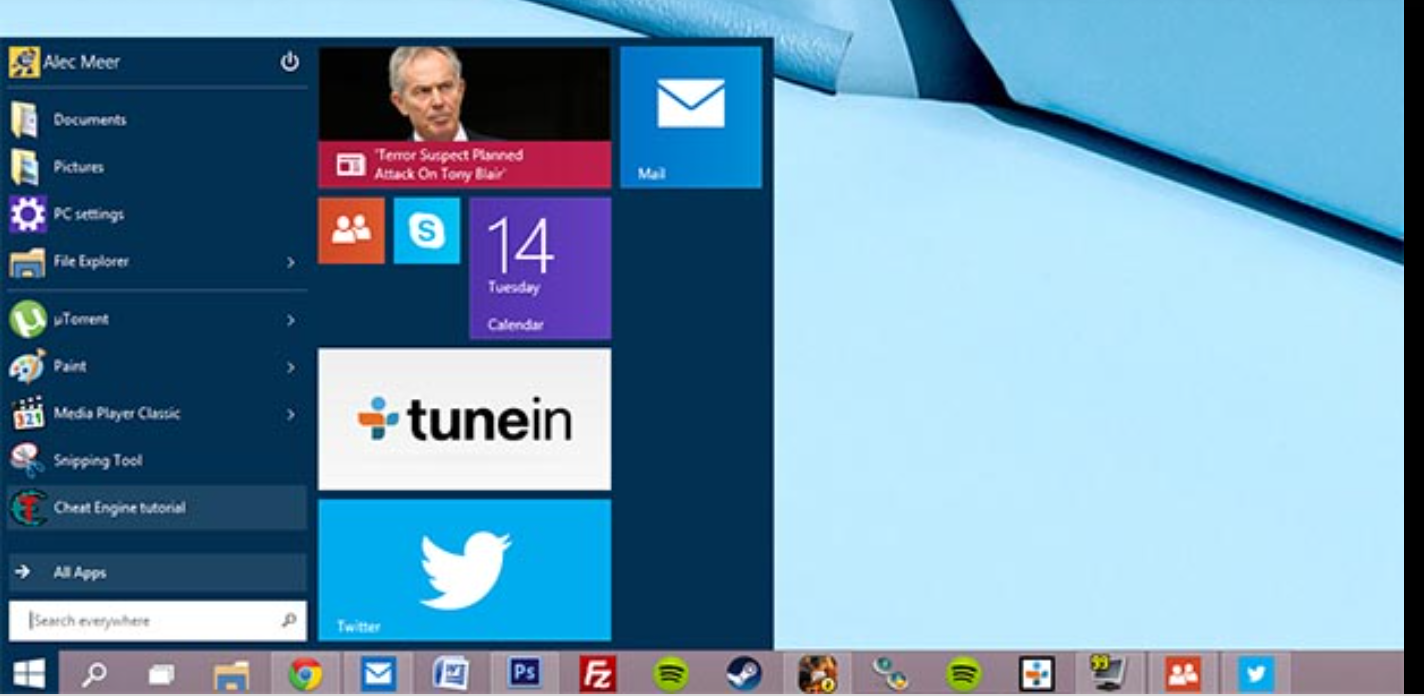Viewport: 1424px width, 696px height.
Task: Open Steam from the taskbar
Action: [x=743, y=673]
